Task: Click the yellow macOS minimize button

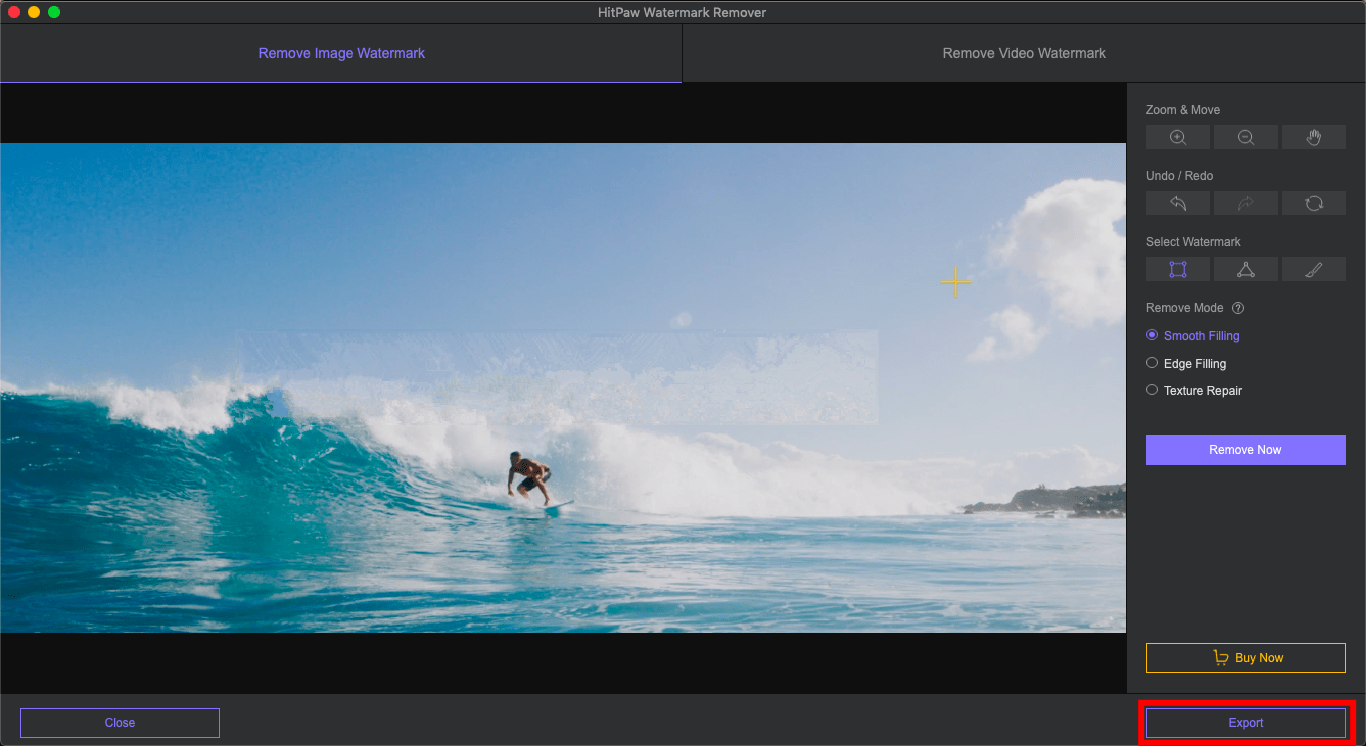Action: [34, 12]
